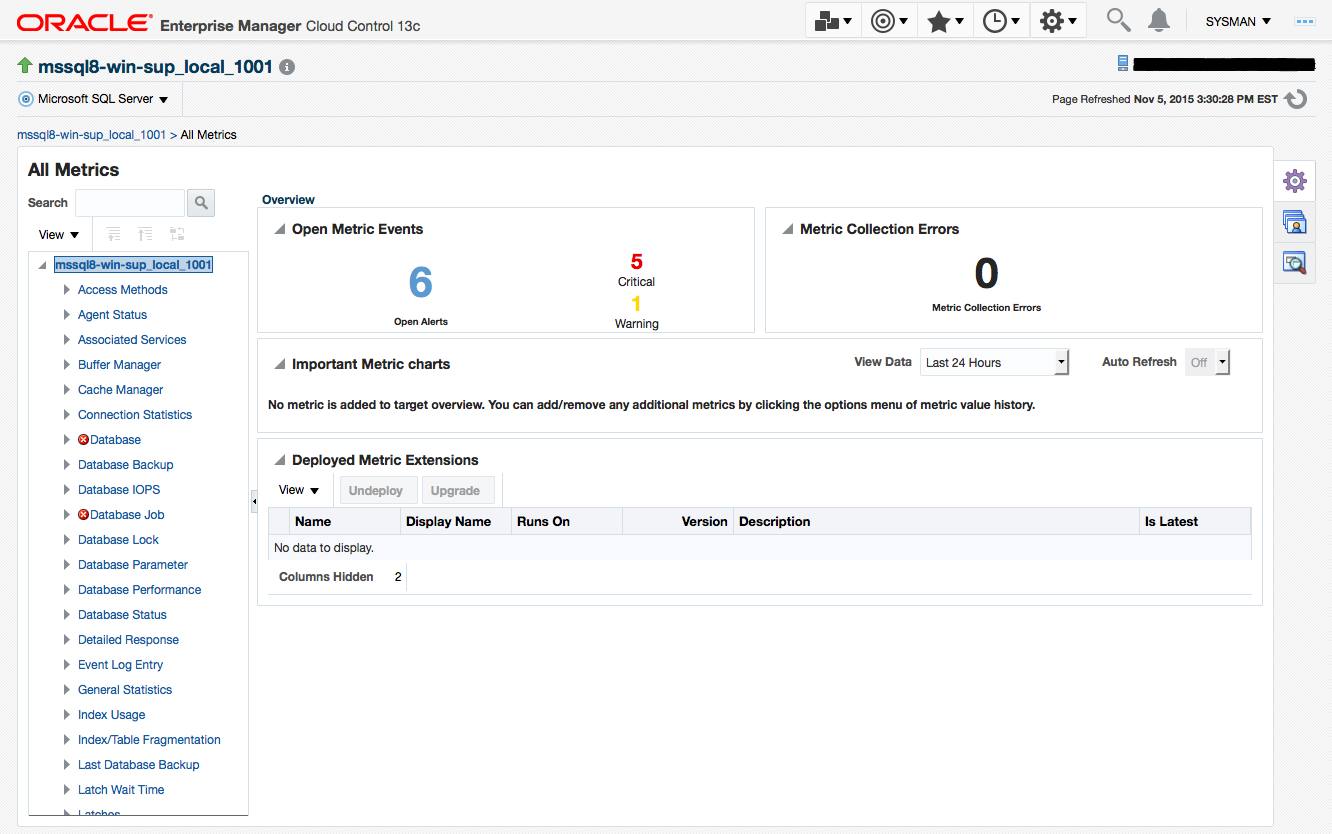
Task: Sort by the Version column header
Action: tap(678, 521)
